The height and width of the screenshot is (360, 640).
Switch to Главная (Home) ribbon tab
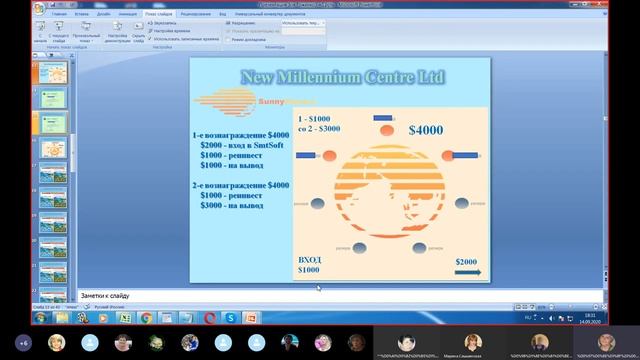[59, 14]
